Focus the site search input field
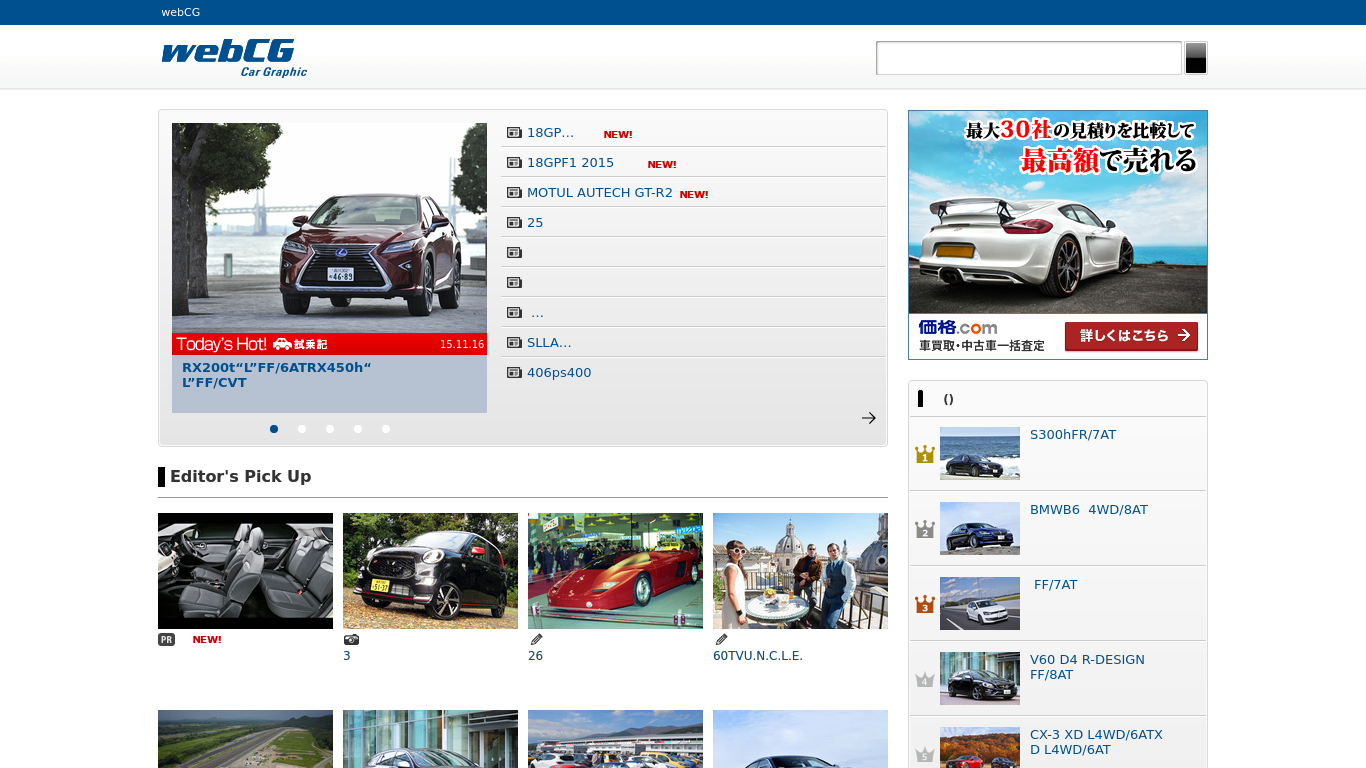 pos(1029,58)
